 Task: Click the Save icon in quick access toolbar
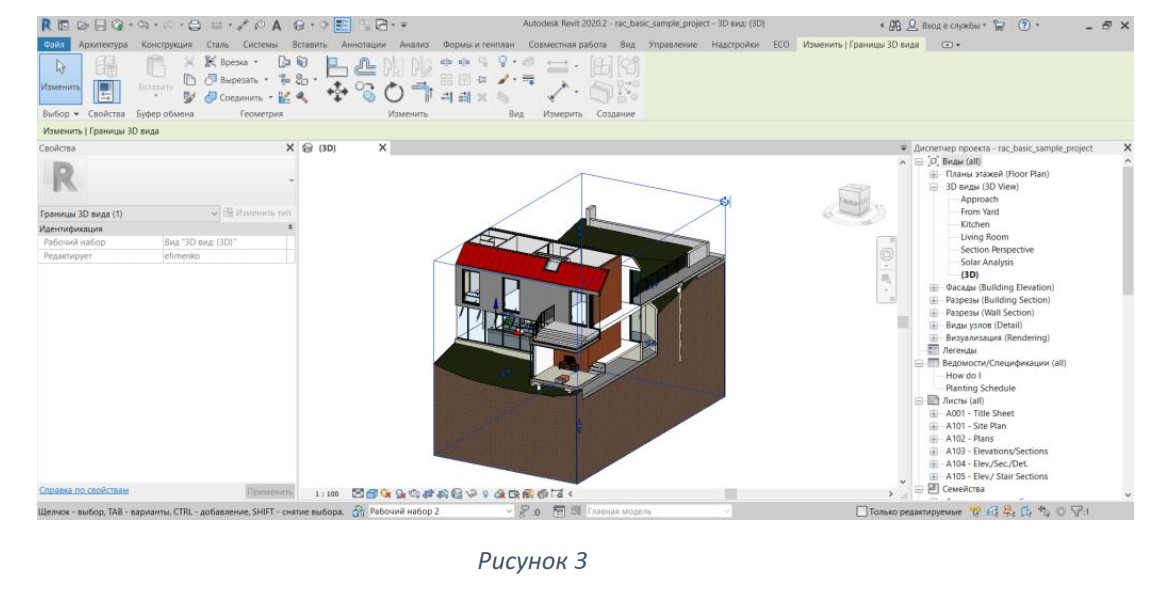point(100,25)
